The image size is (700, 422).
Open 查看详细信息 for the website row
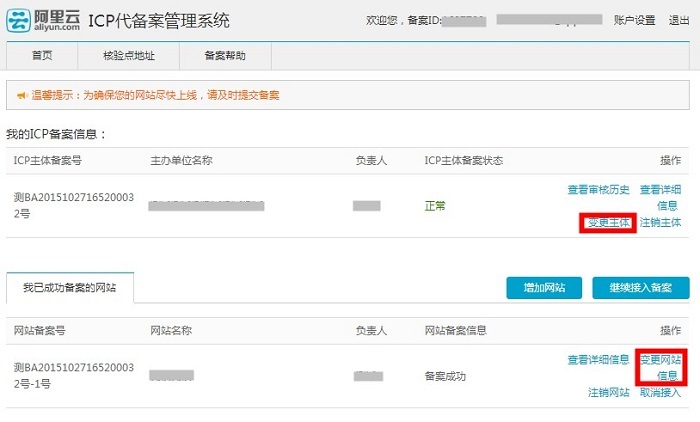click(x=599, y=360)
